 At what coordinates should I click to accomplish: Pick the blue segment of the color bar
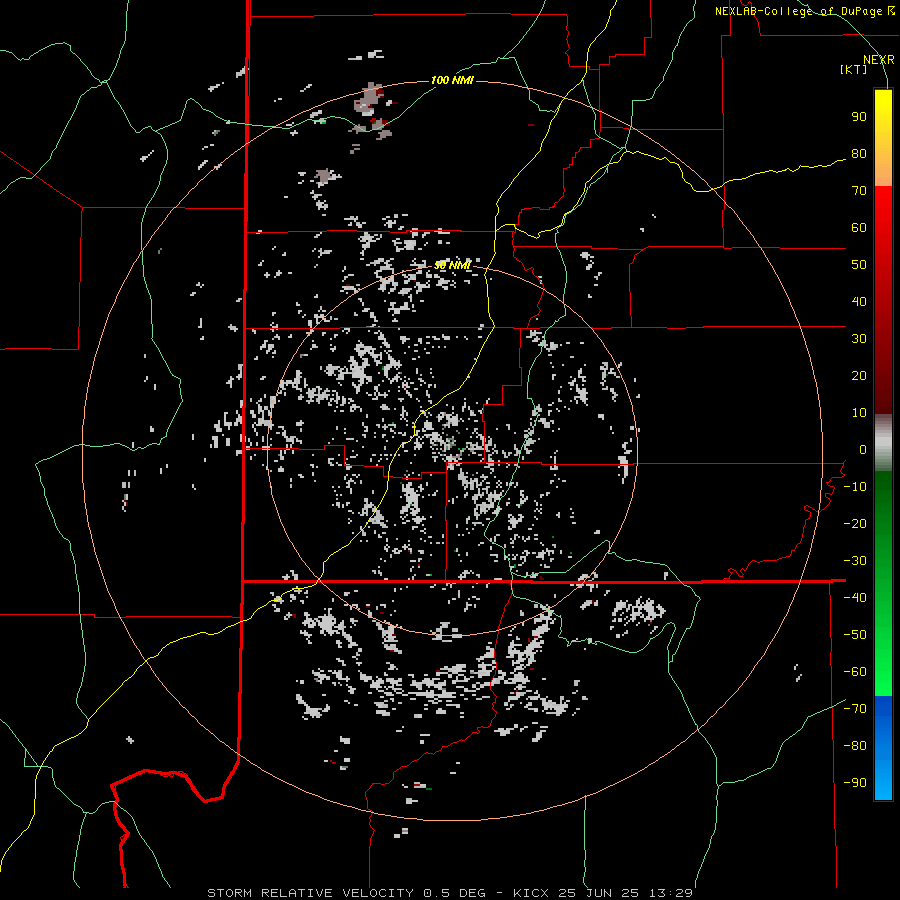[x=883, y=747]
